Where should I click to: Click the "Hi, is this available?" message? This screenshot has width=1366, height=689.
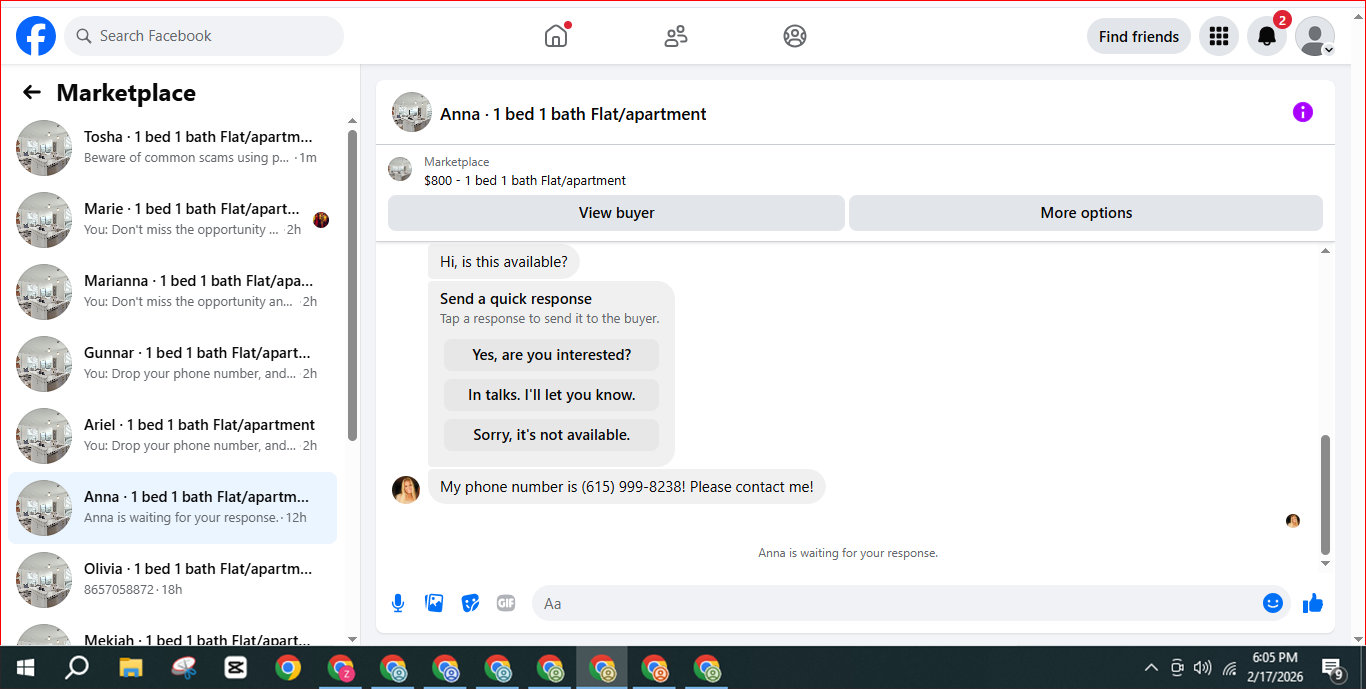(x=504, y=262)
